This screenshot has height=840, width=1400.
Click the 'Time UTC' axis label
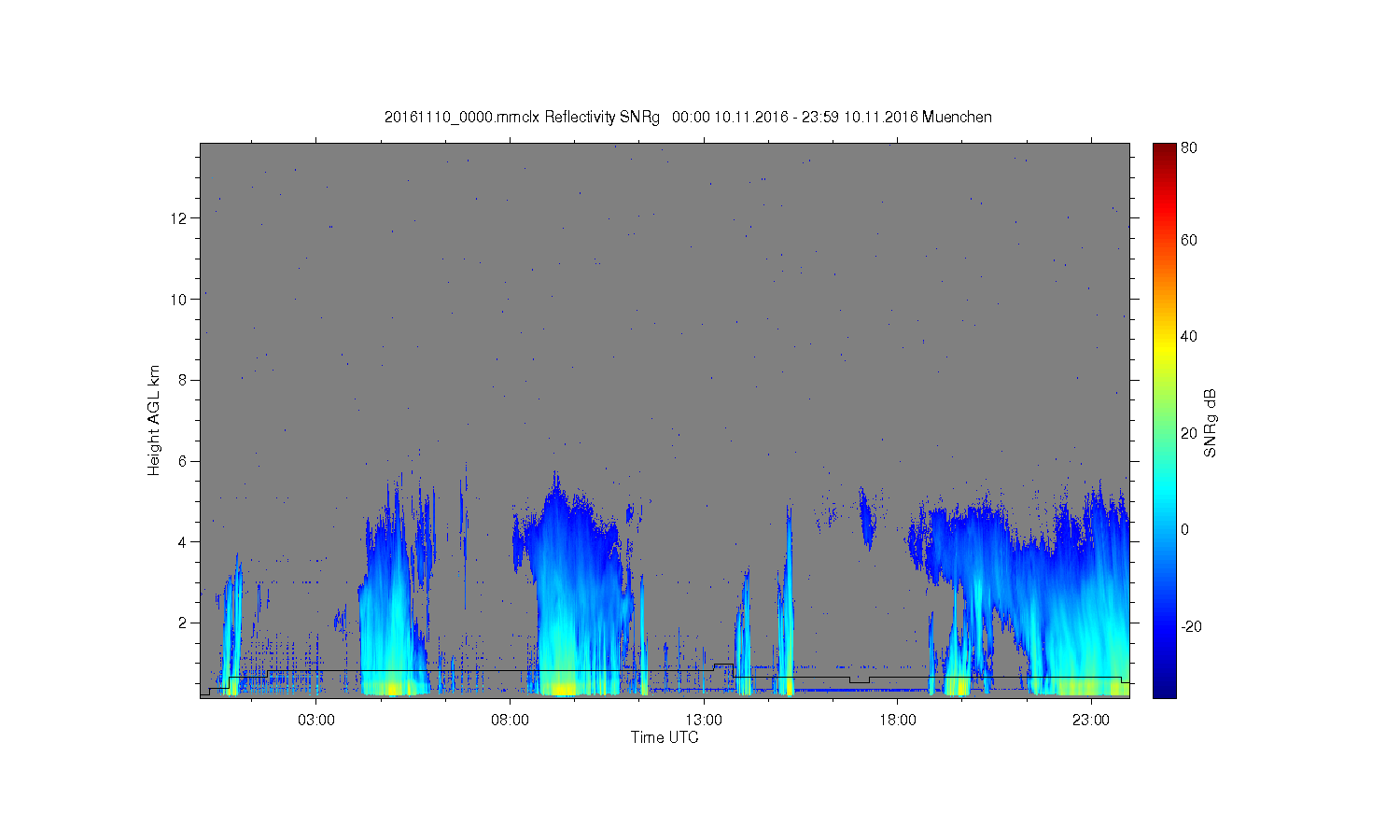coord(665,737)
